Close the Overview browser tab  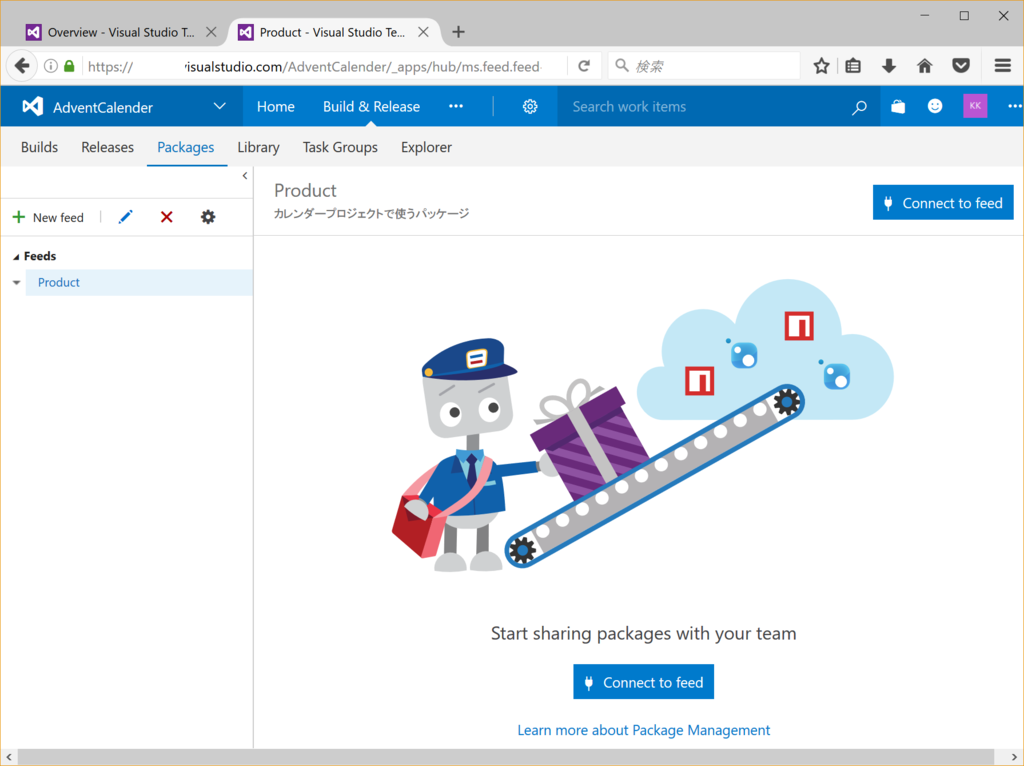coord(211,32)
